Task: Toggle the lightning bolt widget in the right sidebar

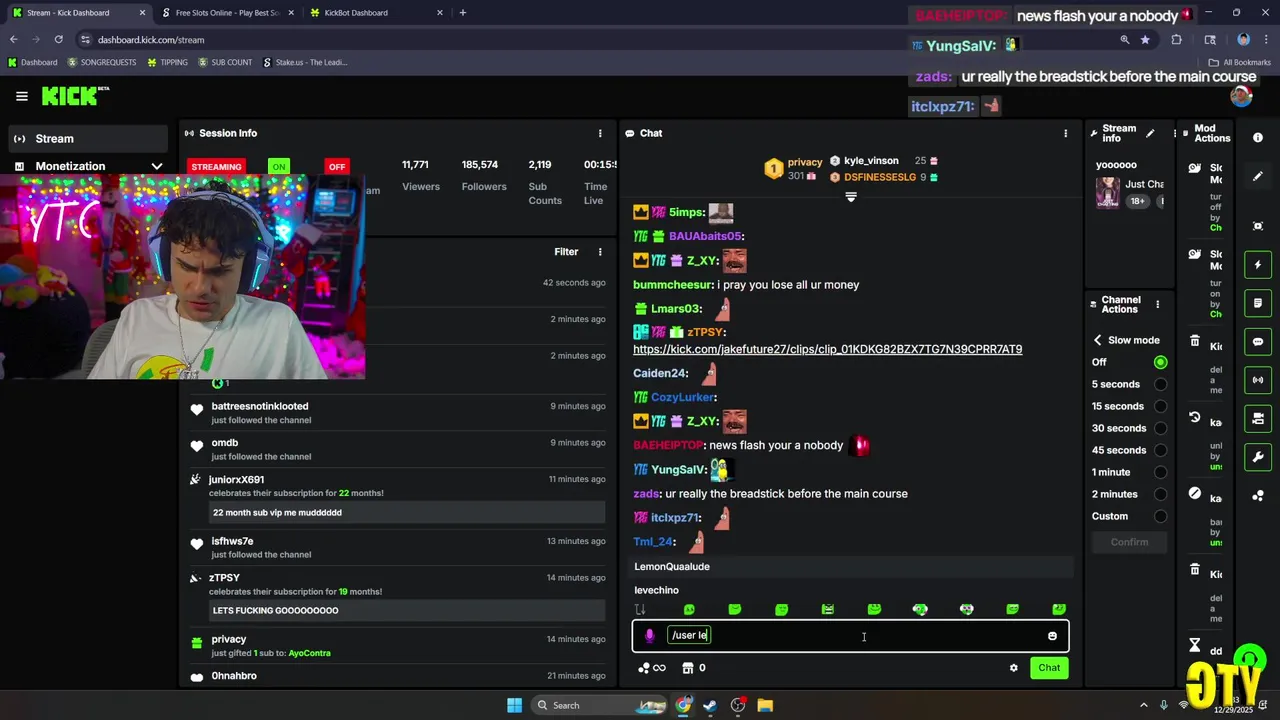Action: coord(1258,265)
